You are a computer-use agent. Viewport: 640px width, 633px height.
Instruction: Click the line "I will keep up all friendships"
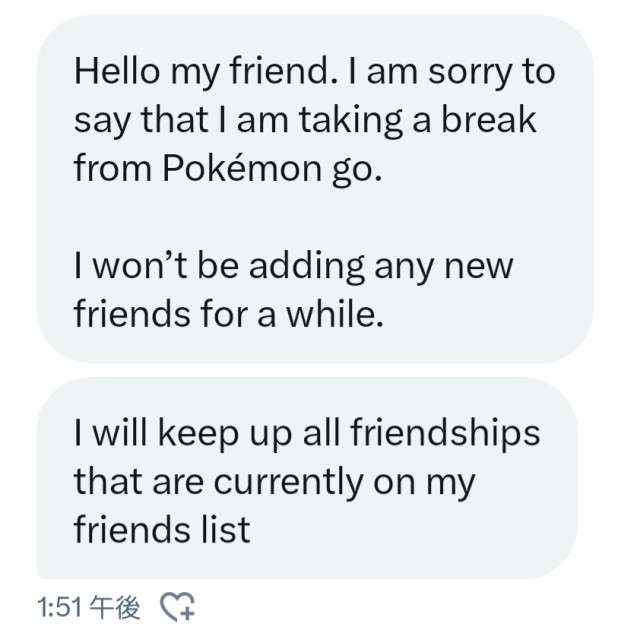click(306, 433)
